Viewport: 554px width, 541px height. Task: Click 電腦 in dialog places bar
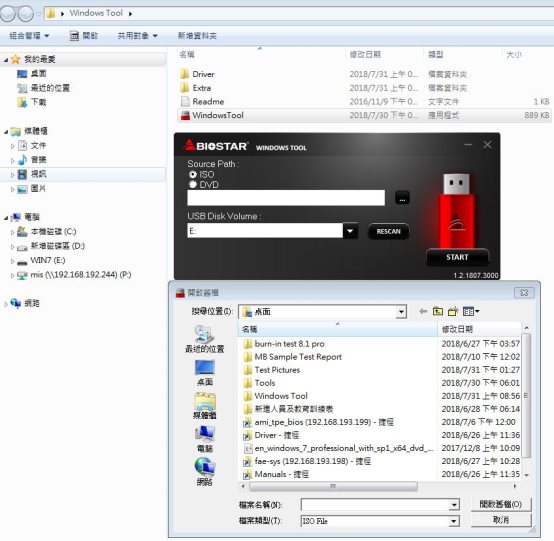[205, 439]
